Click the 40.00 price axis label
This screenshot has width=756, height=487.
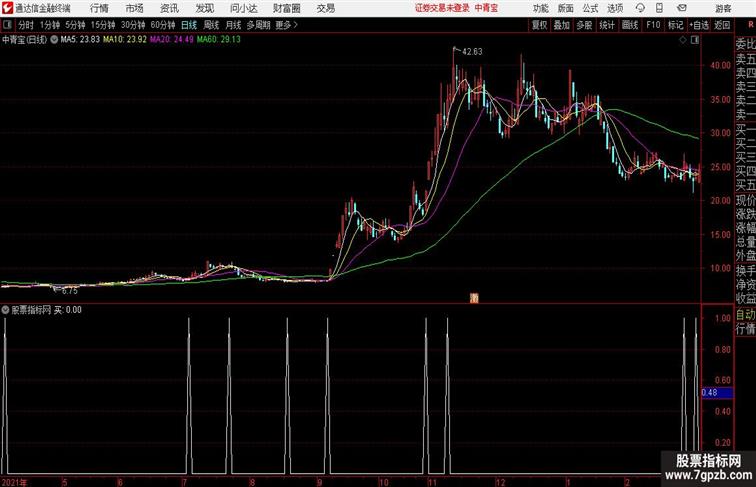pyautogui.click(x=720, y=66)
